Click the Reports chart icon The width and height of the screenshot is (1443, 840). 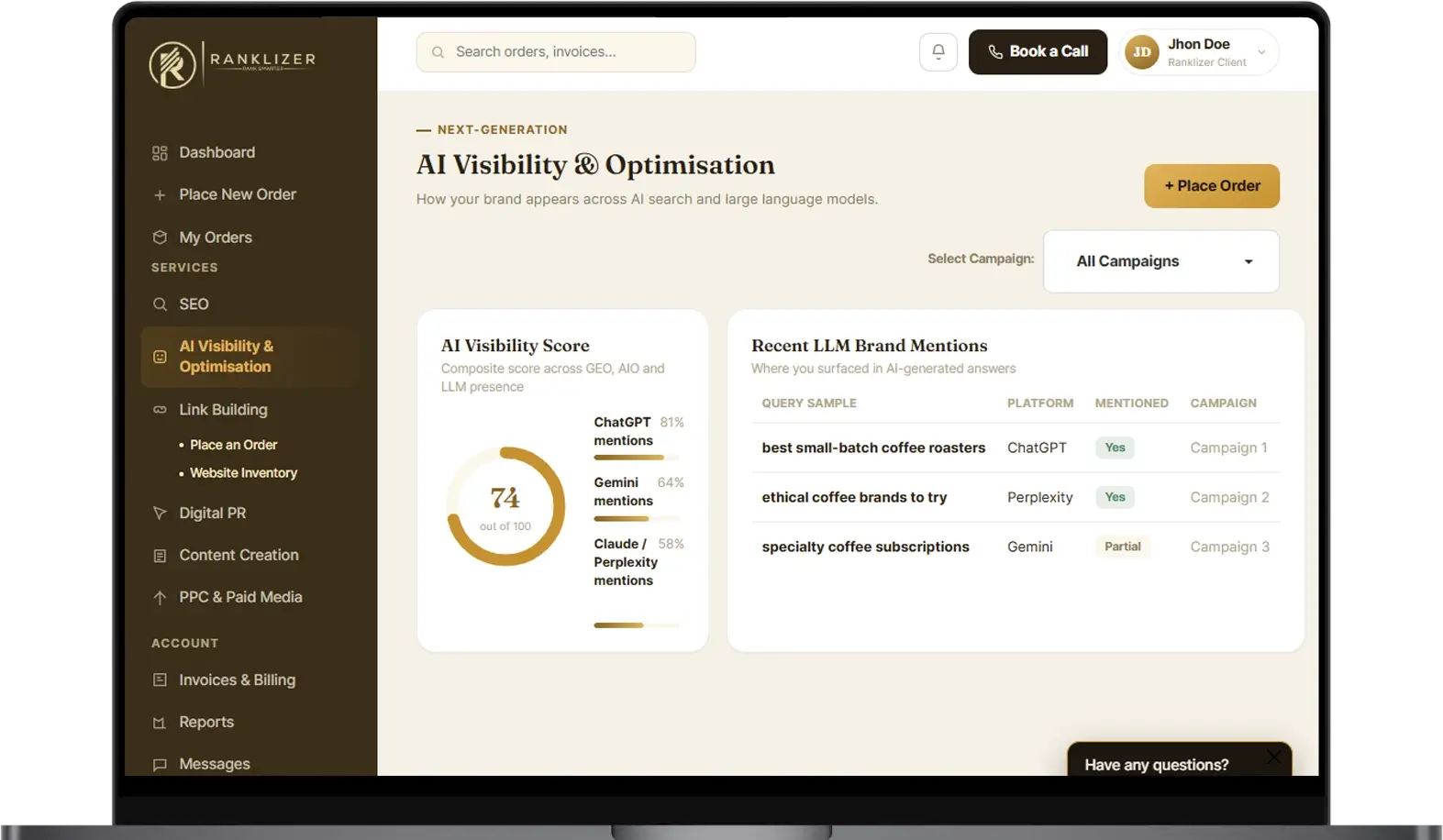click(x=160, y=723)
